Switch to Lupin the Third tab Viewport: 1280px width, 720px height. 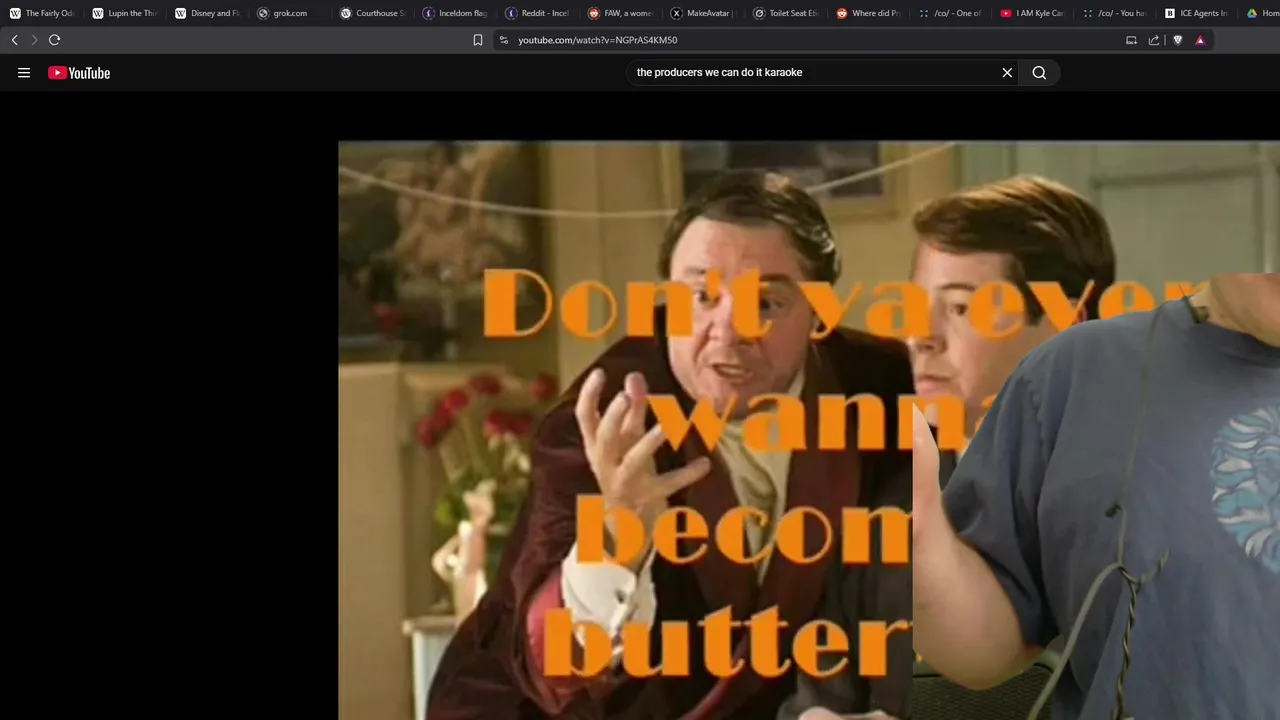pyautogui.click(x=125, y=13)
